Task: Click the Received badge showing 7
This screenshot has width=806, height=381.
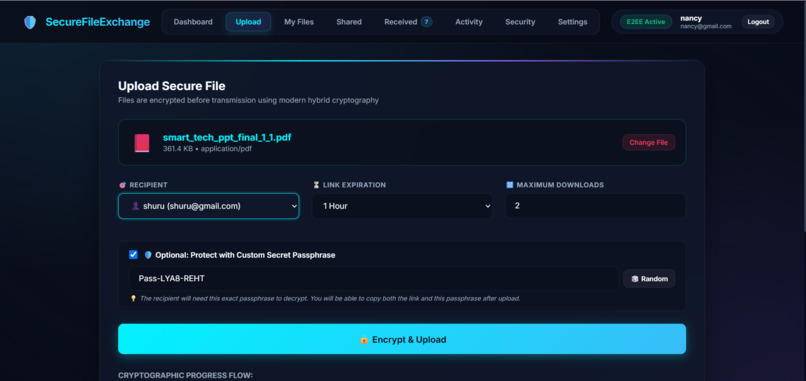Action: pos(427,22)
